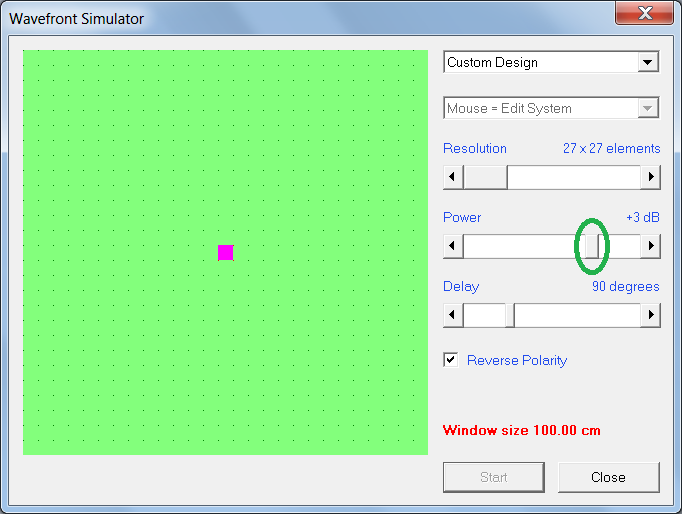Increase Delay with the right arrow
This screenshot has height=514, width=682.
[651, 315]
